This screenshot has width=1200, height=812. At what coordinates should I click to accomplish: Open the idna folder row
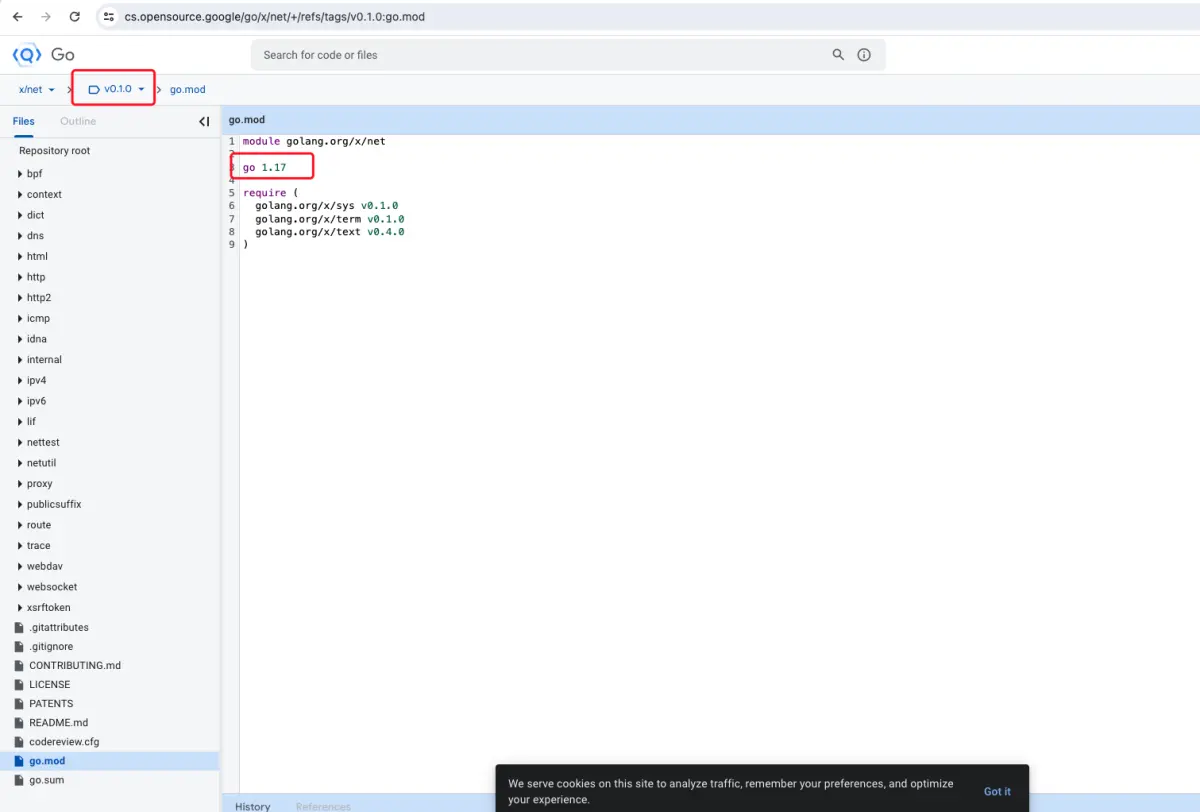(x=110, y=339)
